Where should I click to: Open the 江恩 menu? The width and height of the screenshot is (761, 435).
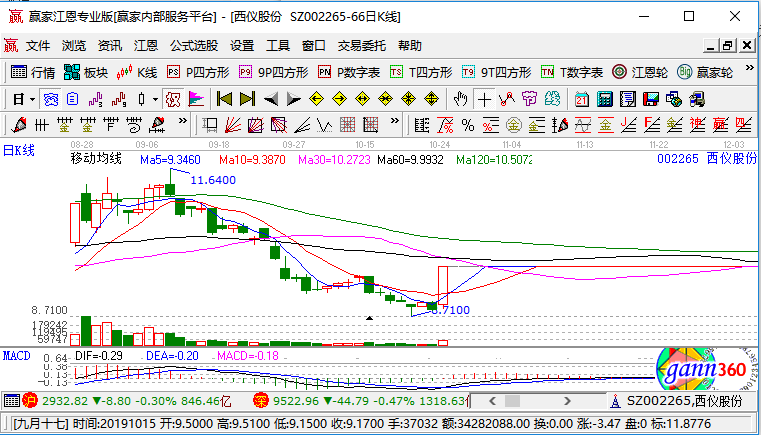146,46
